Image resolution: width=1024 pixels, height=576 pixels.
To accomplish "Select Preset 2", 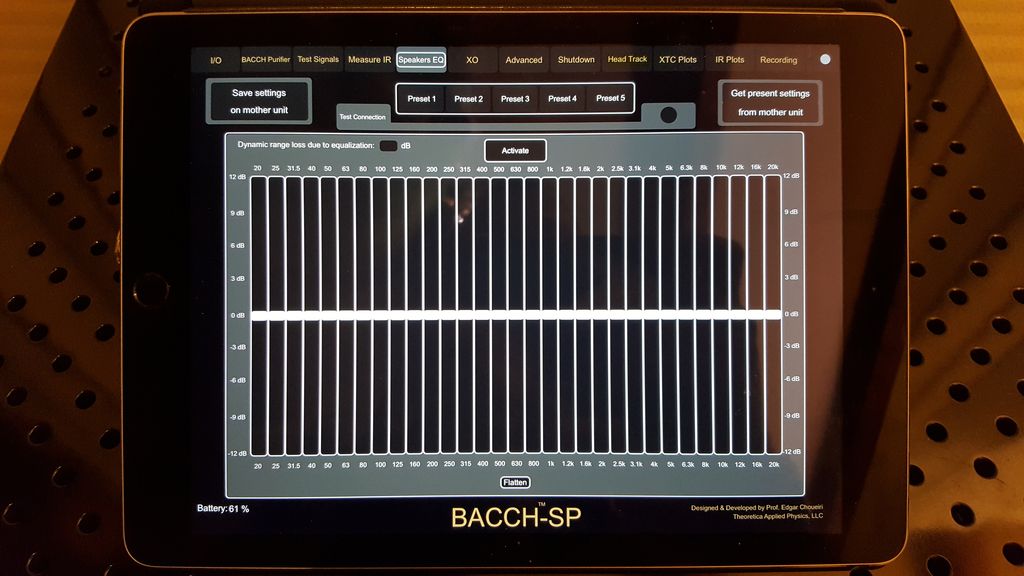I will click(x=468, y=99).
